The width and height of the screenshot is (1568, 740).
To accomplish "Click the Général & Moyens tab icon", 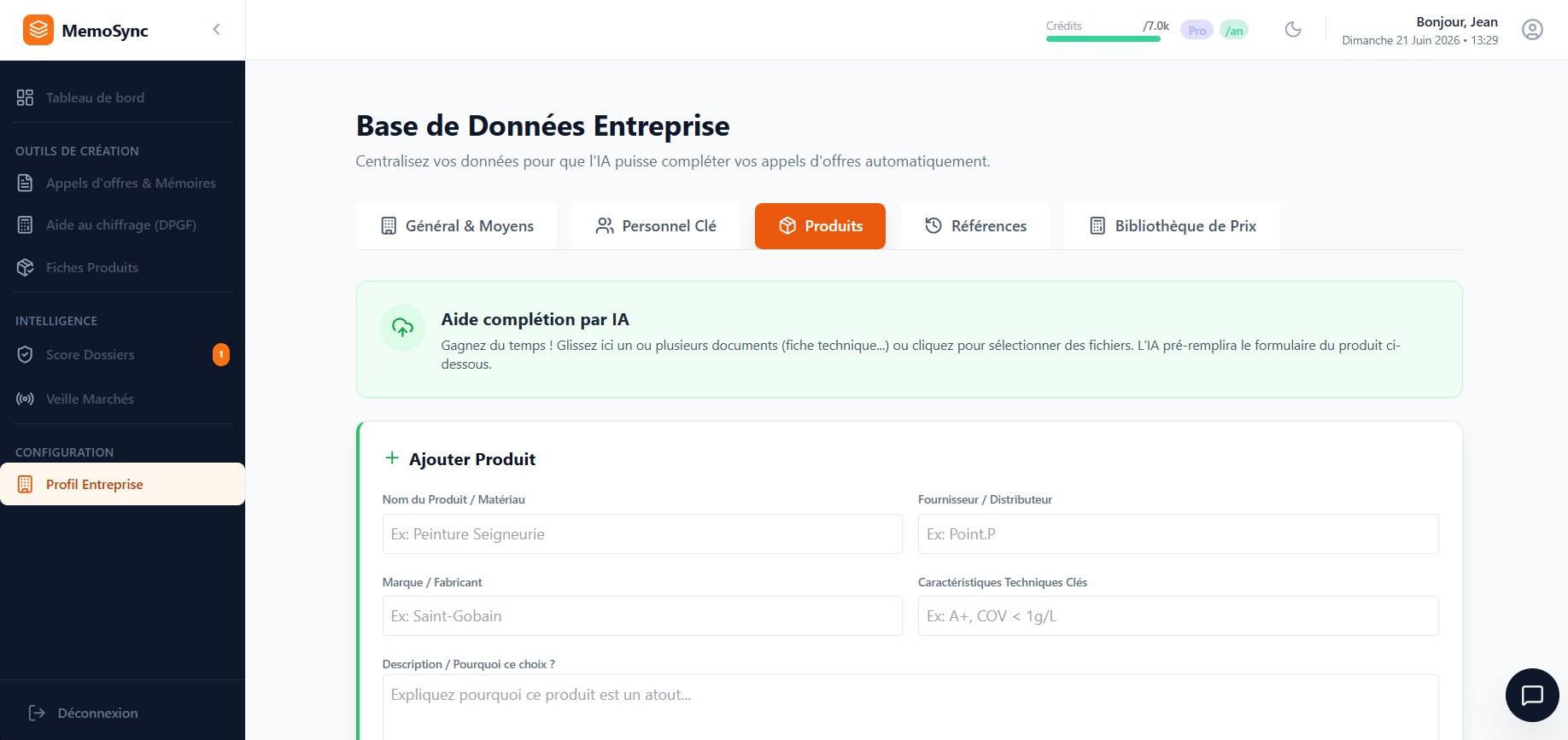I will 389,226.
